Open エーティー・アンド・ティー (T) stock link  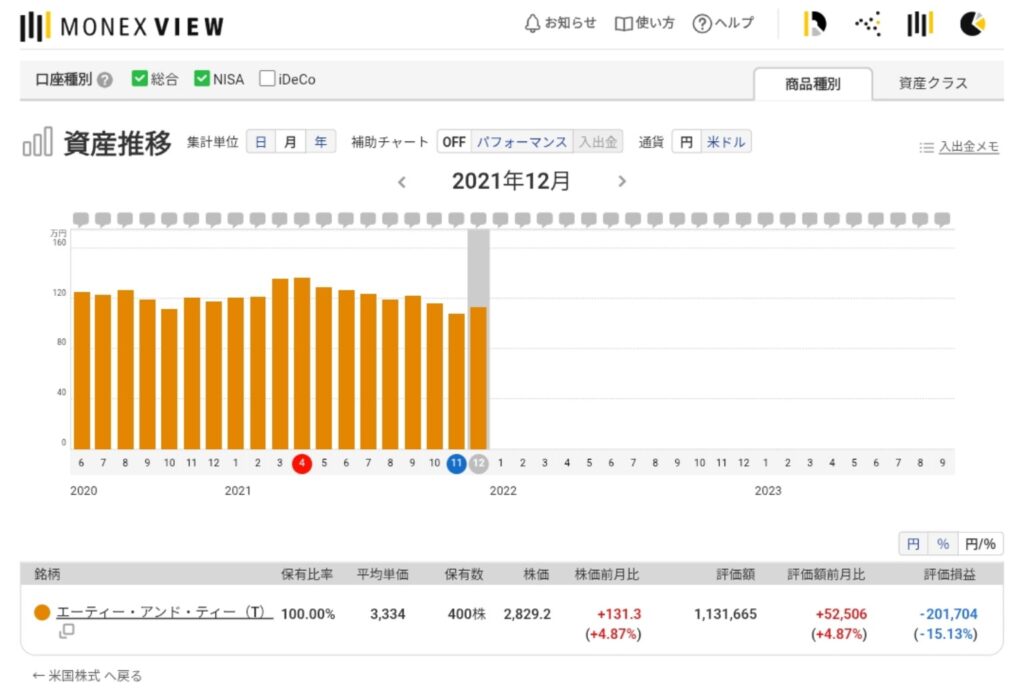pos(165,613)
